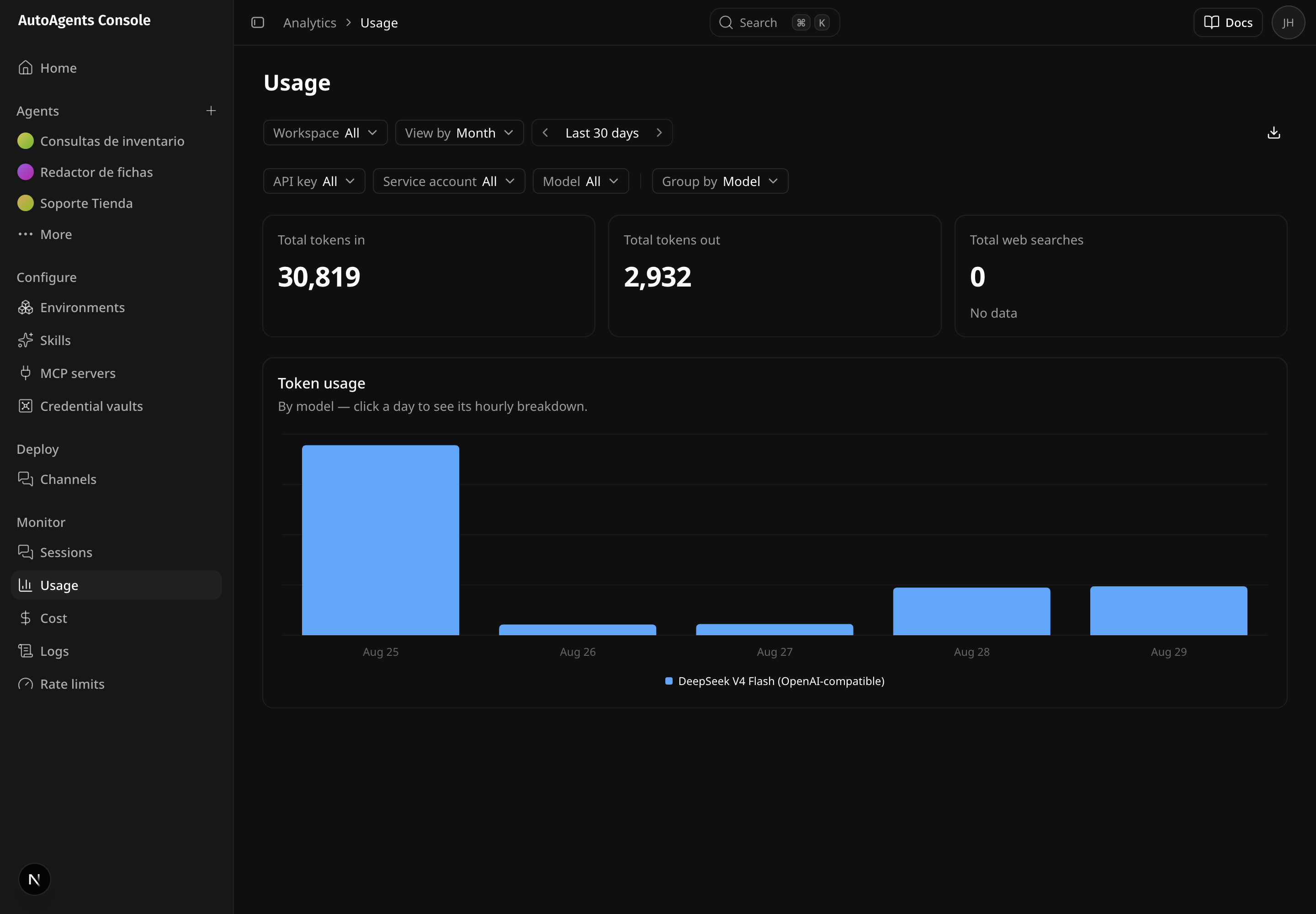Click the Total web searches card
1316x914 pixels.
click(1121, 276)
